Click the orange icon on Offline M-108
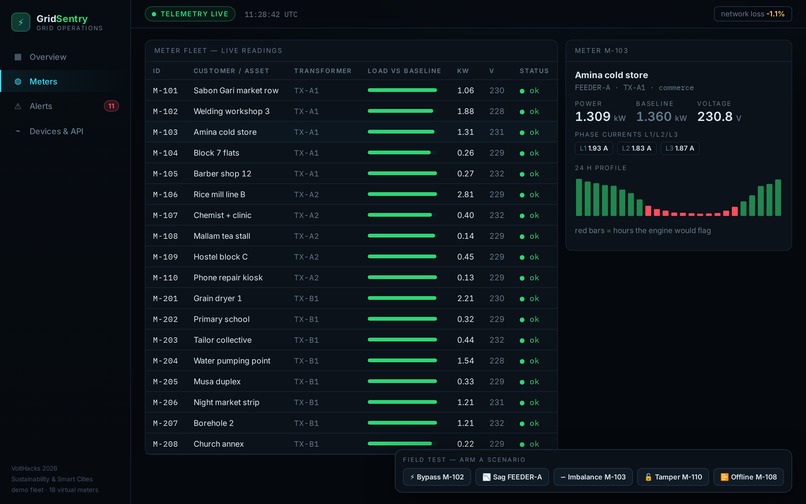Image resolution: width=806 pixels, height=504 pixels. coord(724,477)
